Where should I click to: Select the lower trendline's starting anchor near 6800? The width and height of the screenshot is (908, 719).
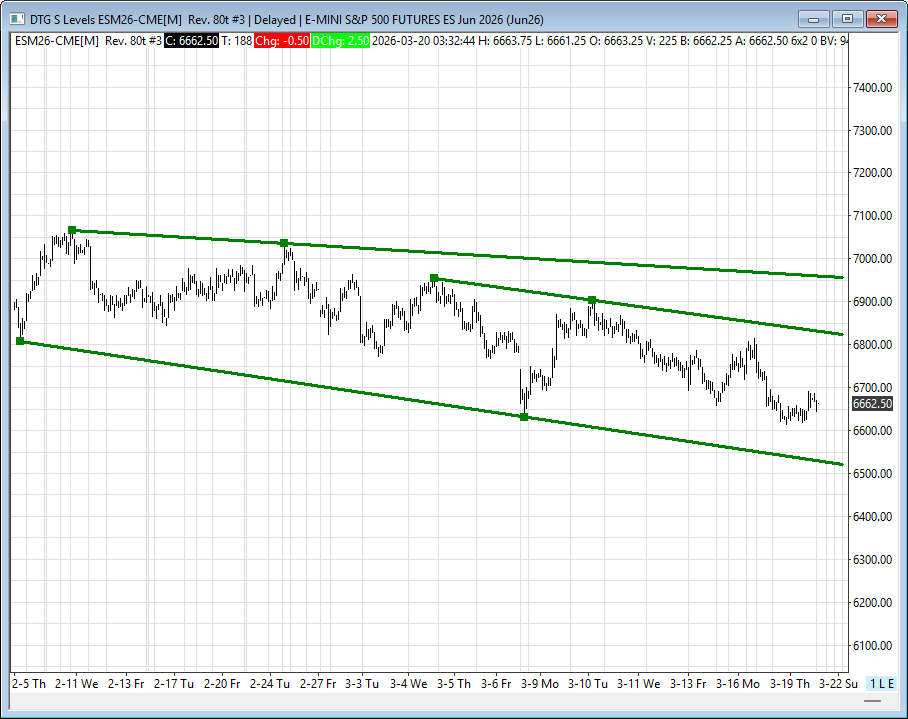coord(20,341)
